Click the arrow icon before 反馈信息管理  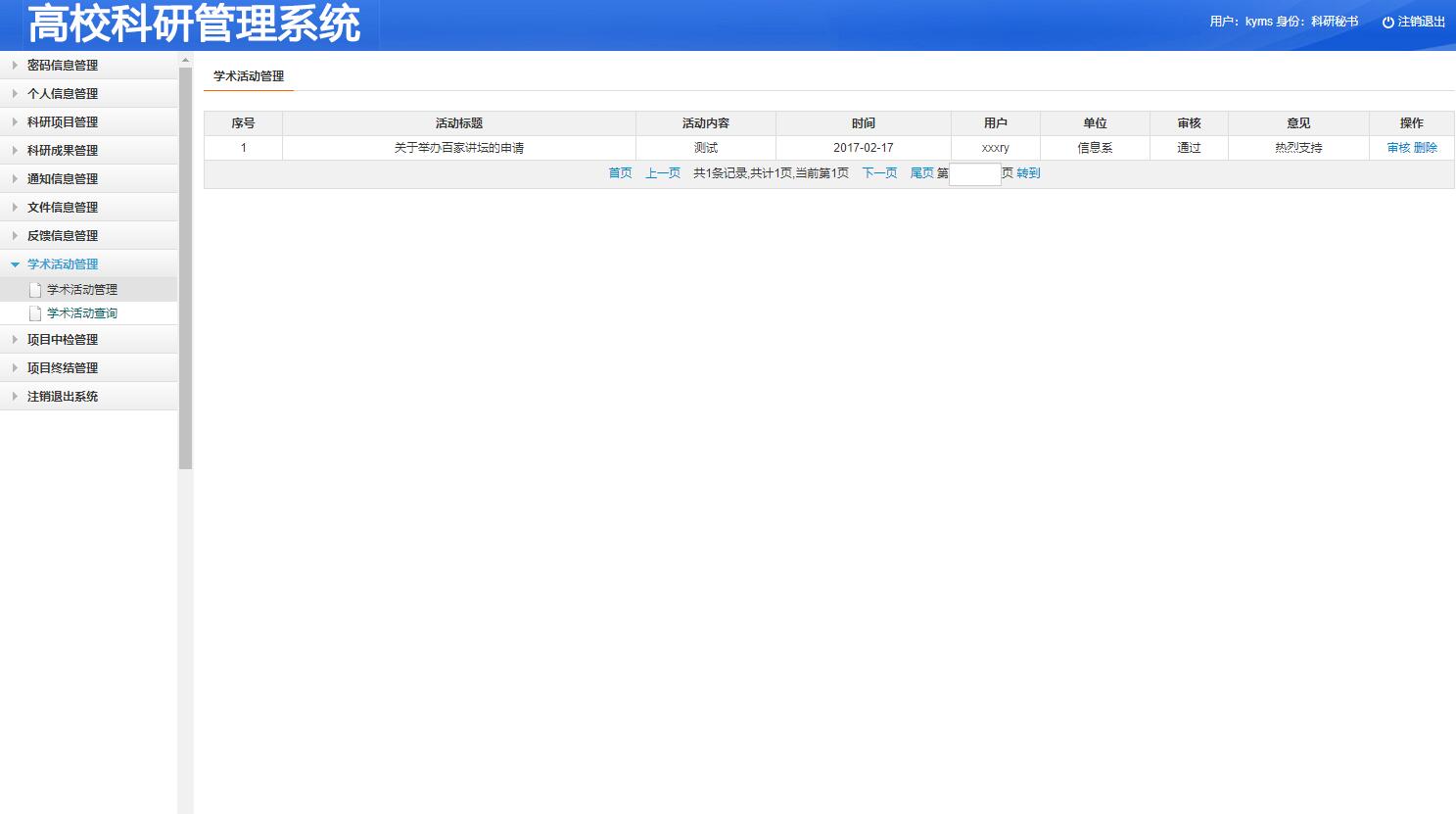pyautogui.click(x=14, y=235)
